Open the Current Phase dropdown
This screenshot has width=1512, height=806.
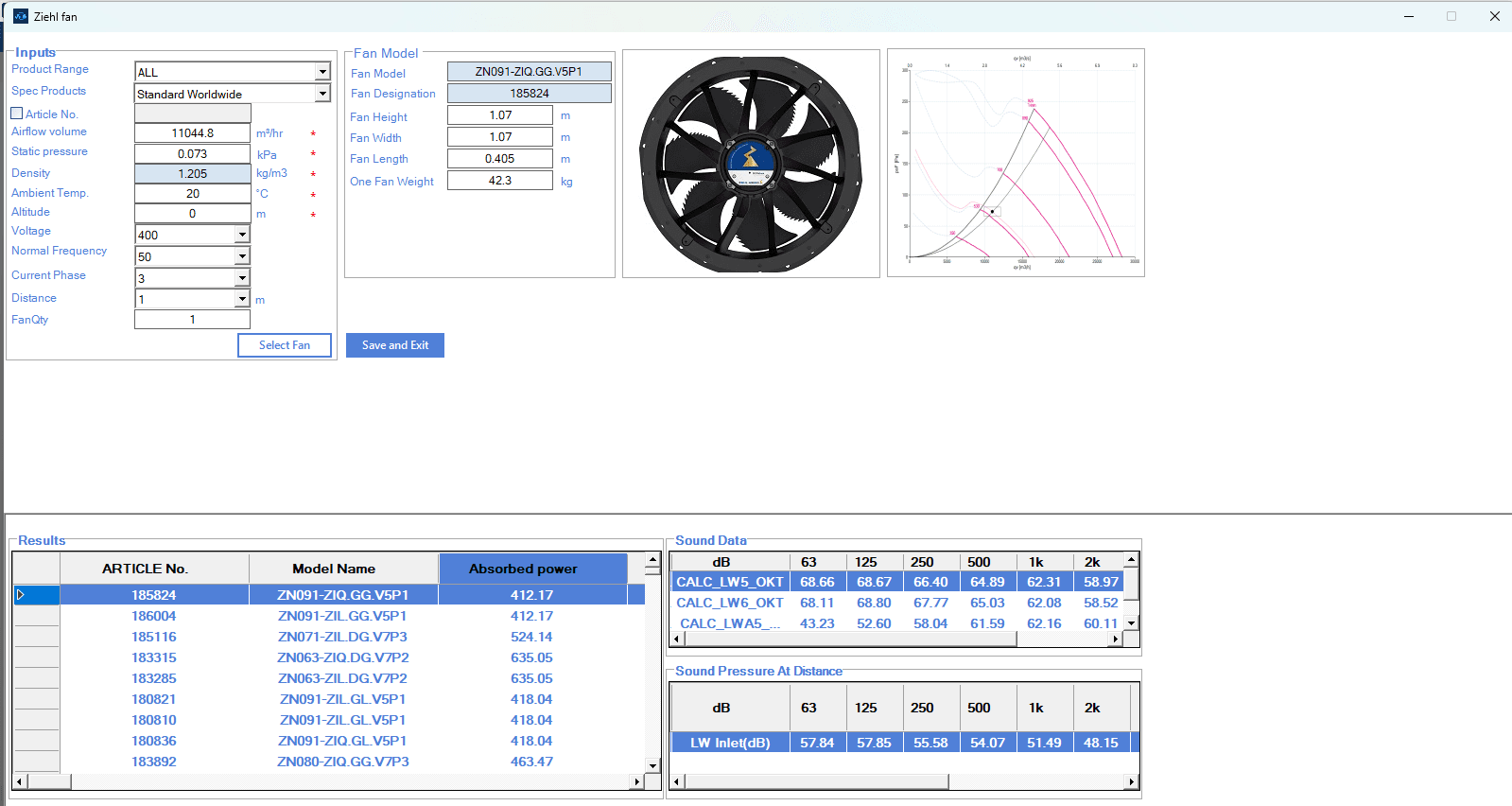coord(242,278)
